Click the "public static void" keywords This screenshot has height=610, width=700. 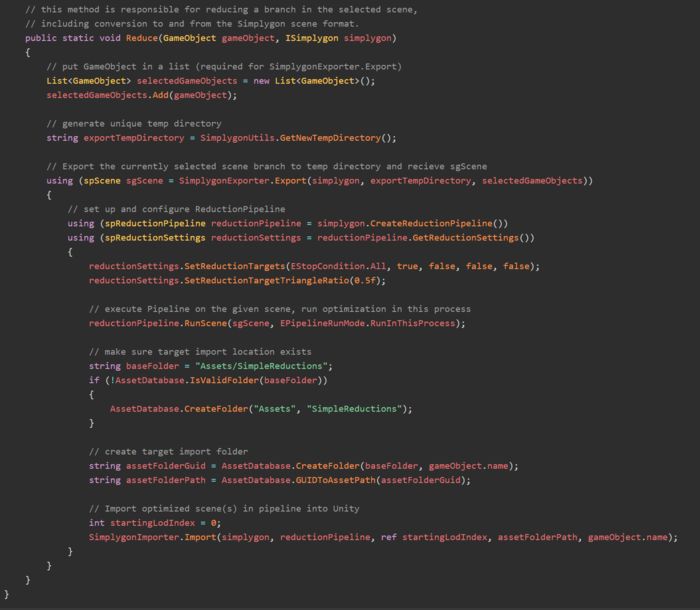tap(73, 38)
